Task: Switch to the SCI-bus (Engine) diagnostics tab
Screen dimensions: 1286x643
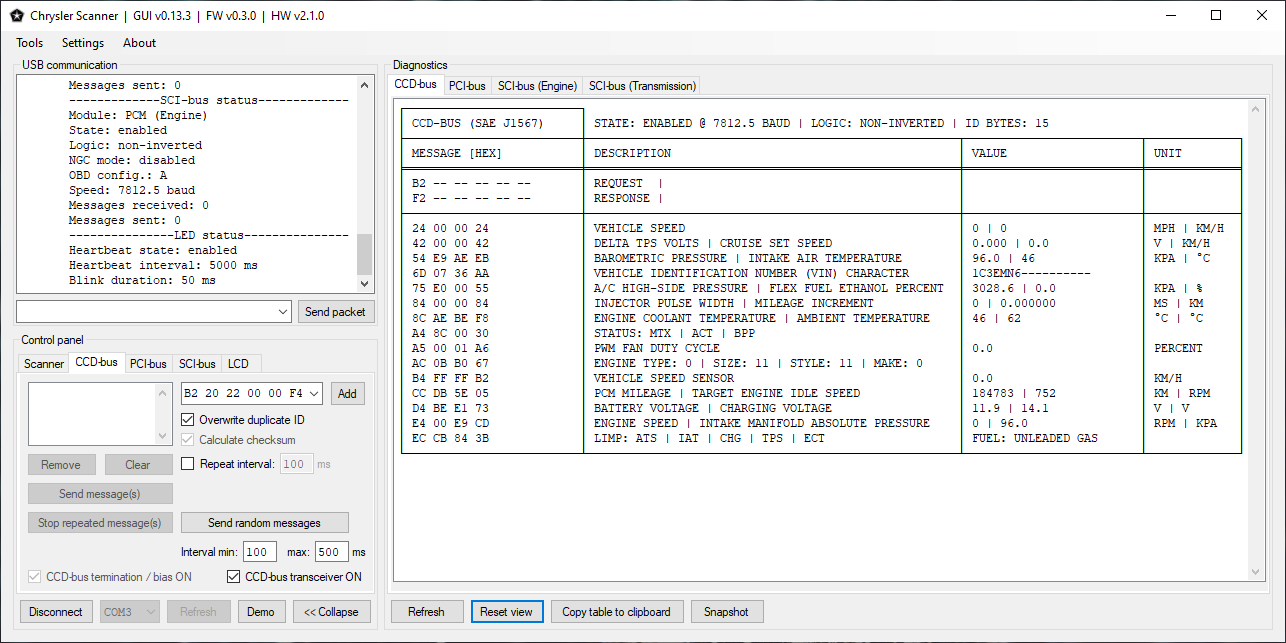Action: pos(537,86)
